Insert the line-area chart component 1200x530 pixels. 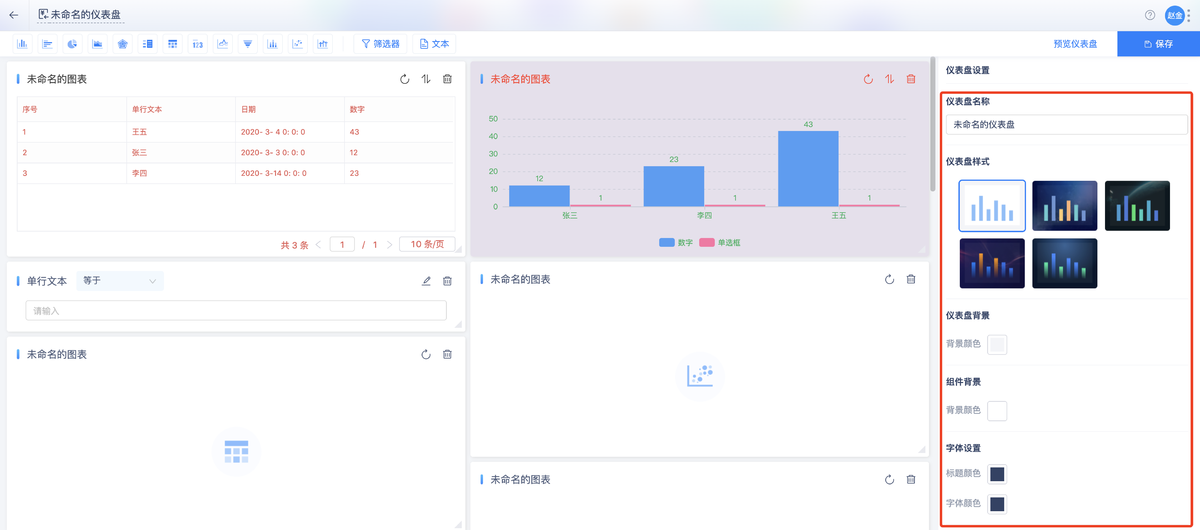[x=223, y=44]
